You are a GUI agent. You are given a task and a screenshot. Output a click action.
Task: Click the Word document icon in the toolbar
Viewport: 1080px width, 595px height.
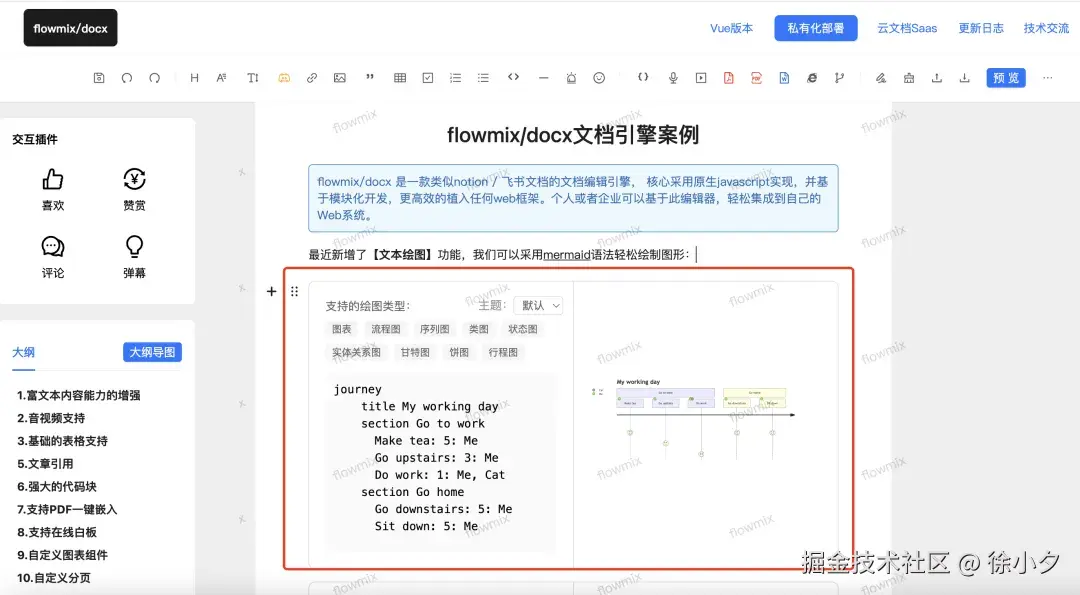pos(785,77)
